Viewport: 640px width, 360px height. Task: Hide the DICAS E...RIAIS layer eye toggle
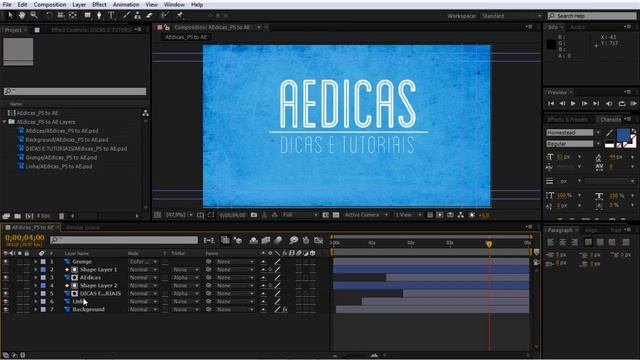(6, 293)
